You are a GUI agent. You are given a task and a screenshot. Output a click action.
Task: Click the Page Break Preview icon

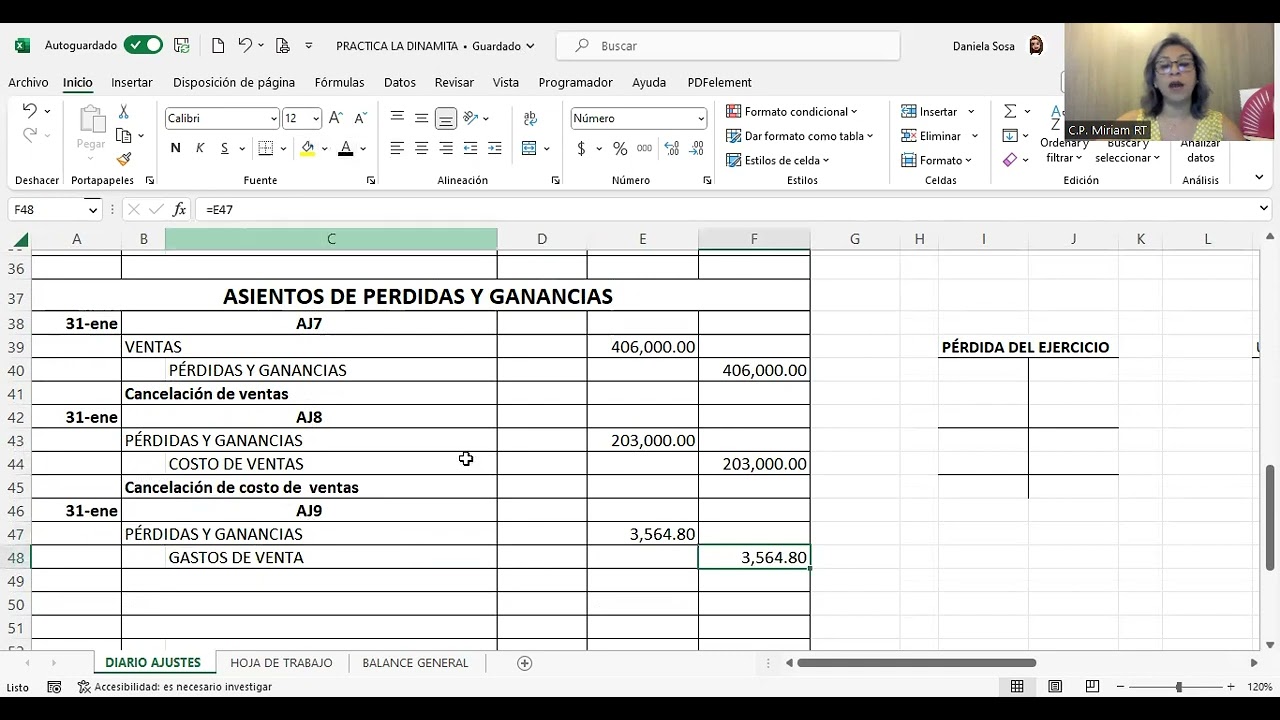[1092, 687]
